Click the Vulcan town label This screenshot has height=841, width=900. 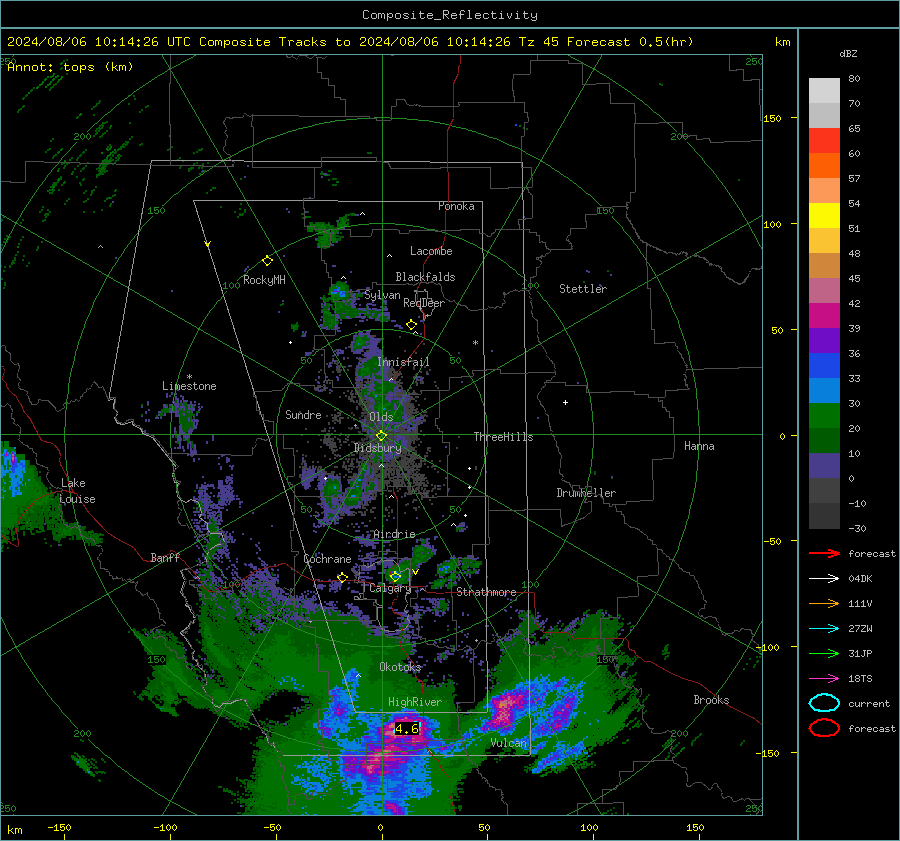(x=509, y=743)
